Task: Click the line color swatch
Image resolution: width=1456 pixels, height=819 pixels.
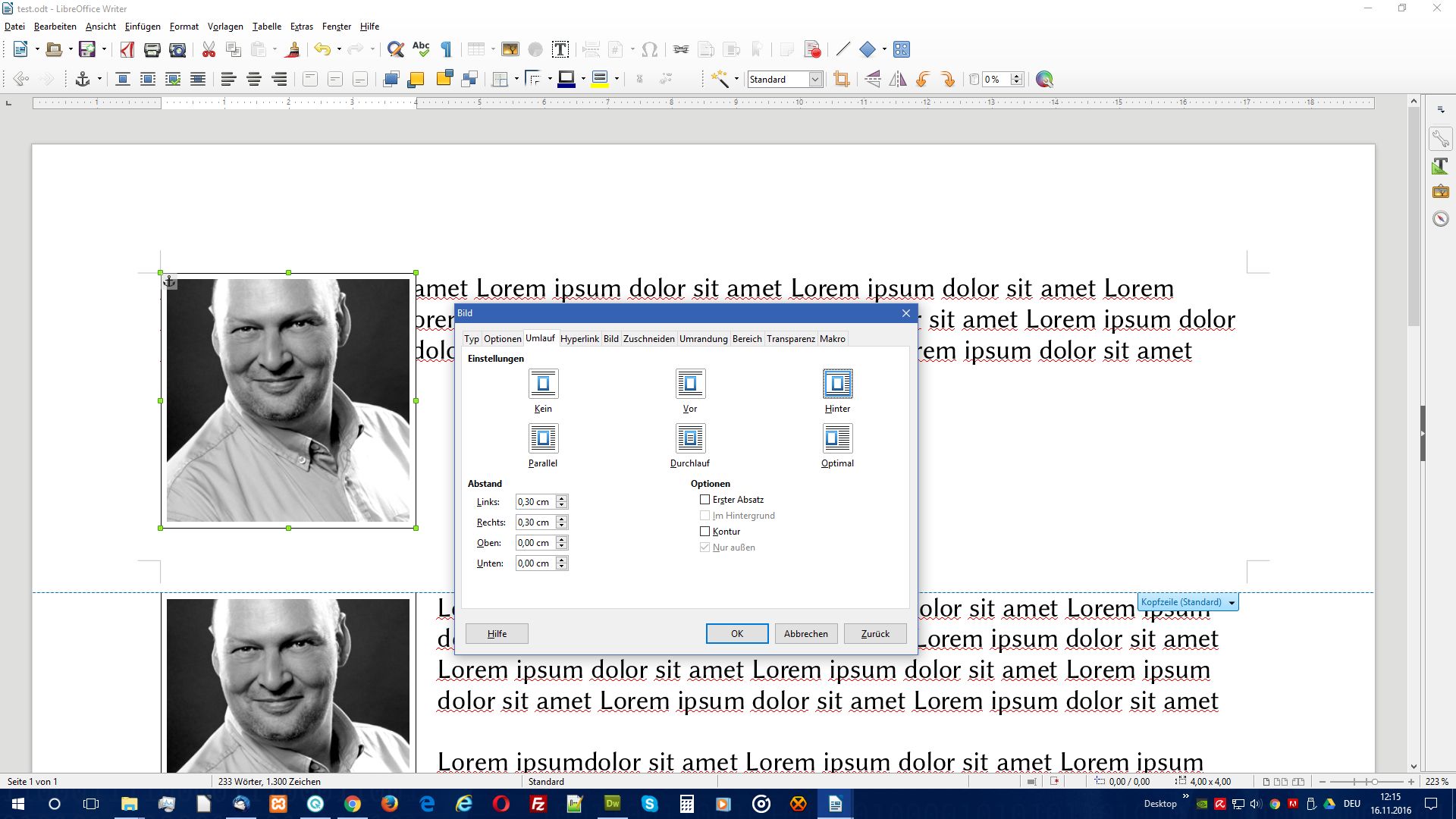Action: pos(566,79)
